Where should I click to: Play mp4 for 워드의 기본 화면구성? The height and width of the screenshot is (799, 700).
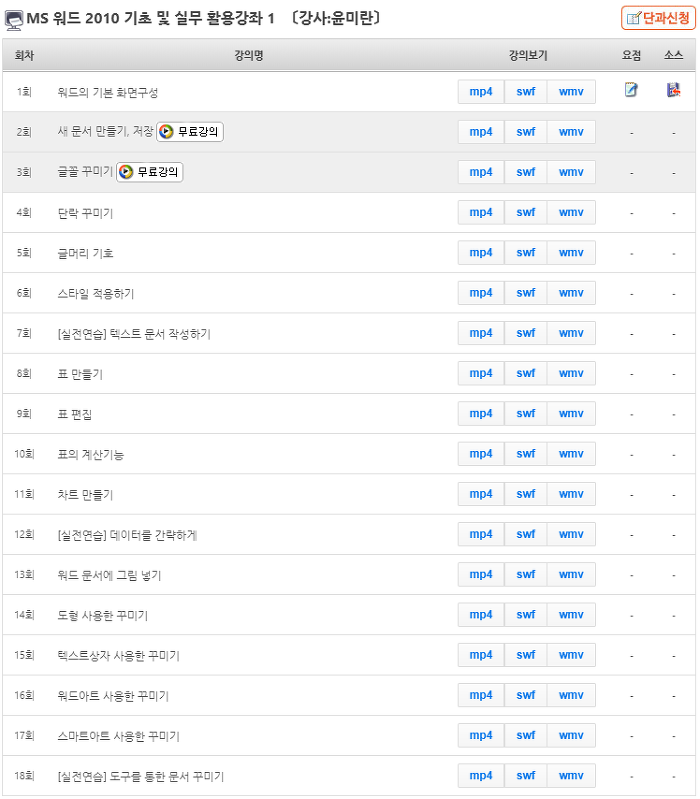pyautogui.click(x=481, y=92)
